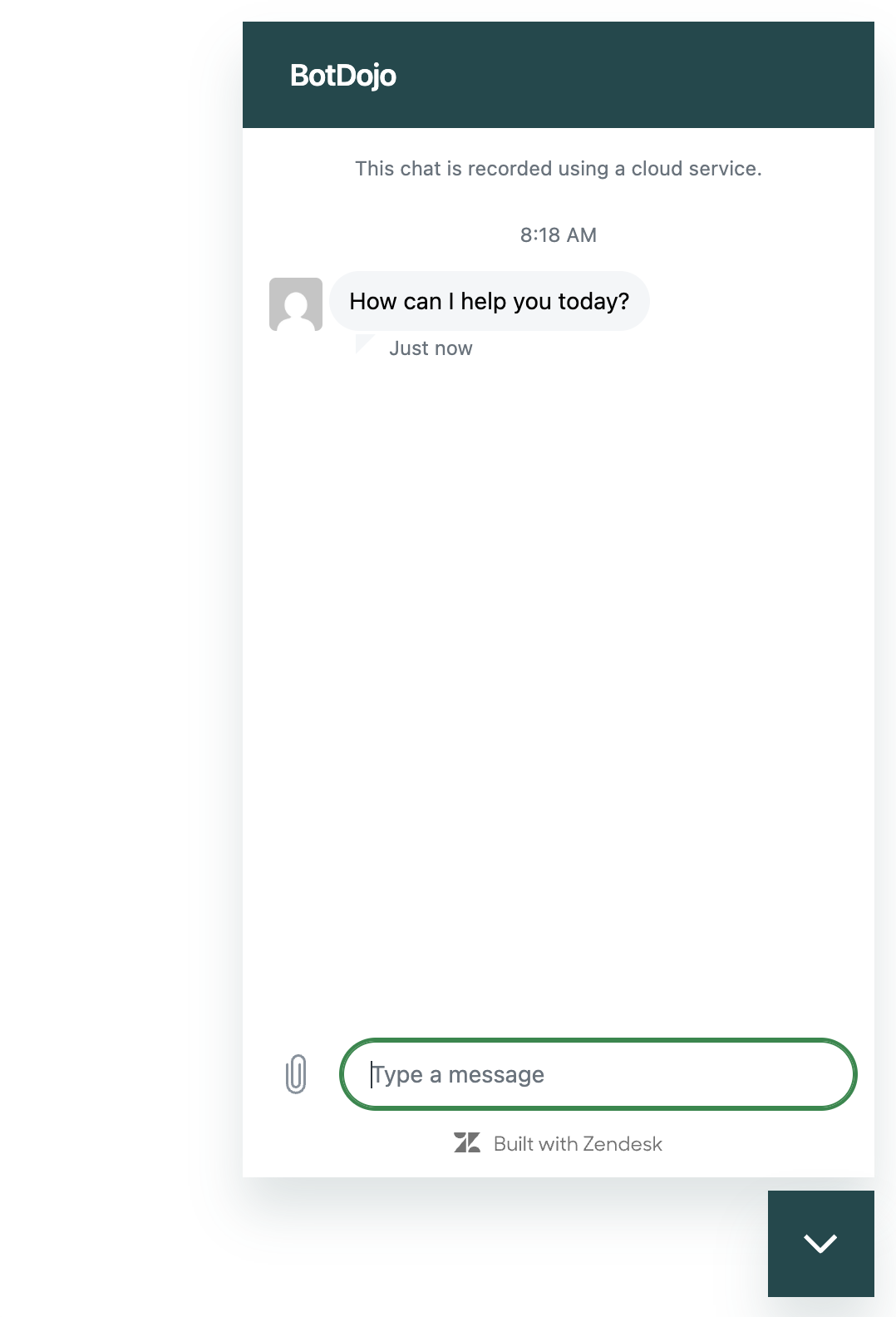This screenshot has width=896, height=1317.
Task: Focus the Type a message field
Action: click(x=598, y=1073)
